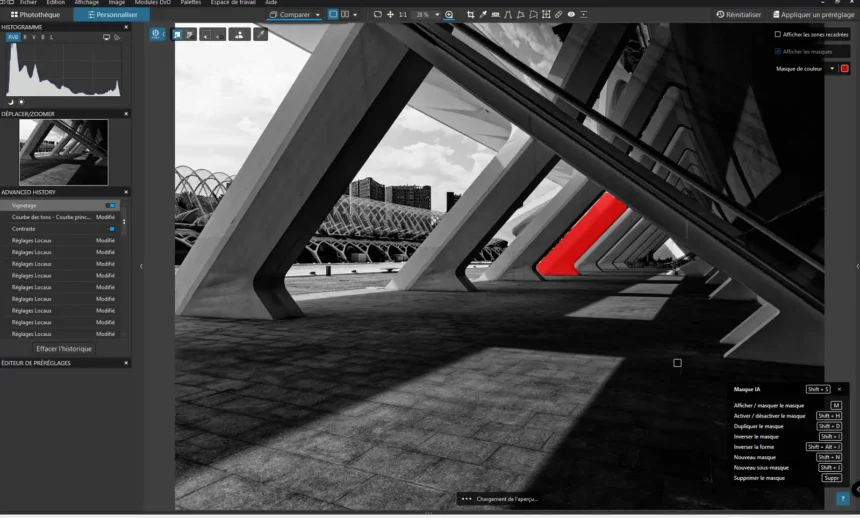Select the force parallels perspective tool

[x=508, y=15]
